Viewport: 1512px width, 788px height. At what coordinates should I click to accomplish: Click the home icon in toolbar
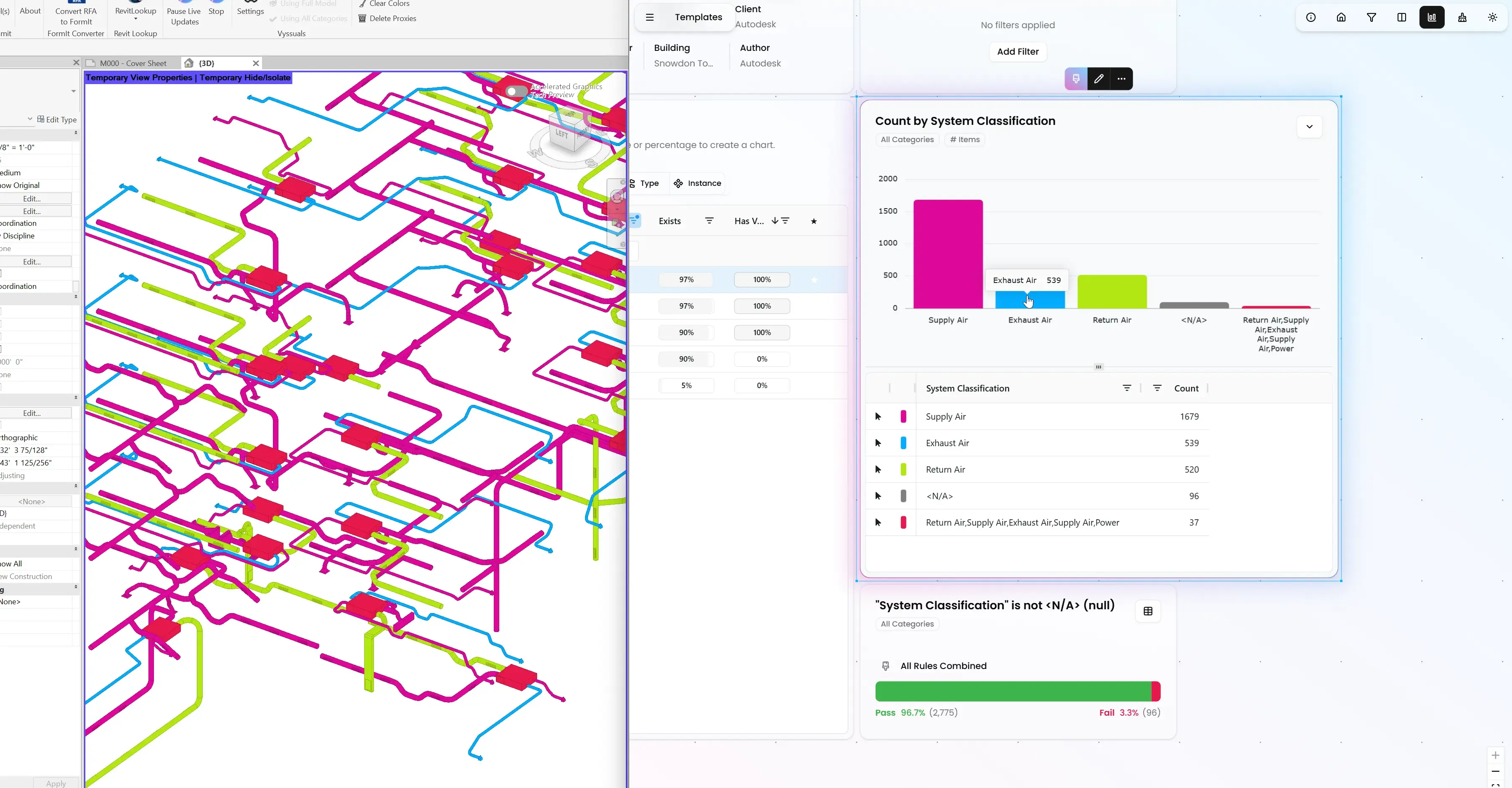1341,18
